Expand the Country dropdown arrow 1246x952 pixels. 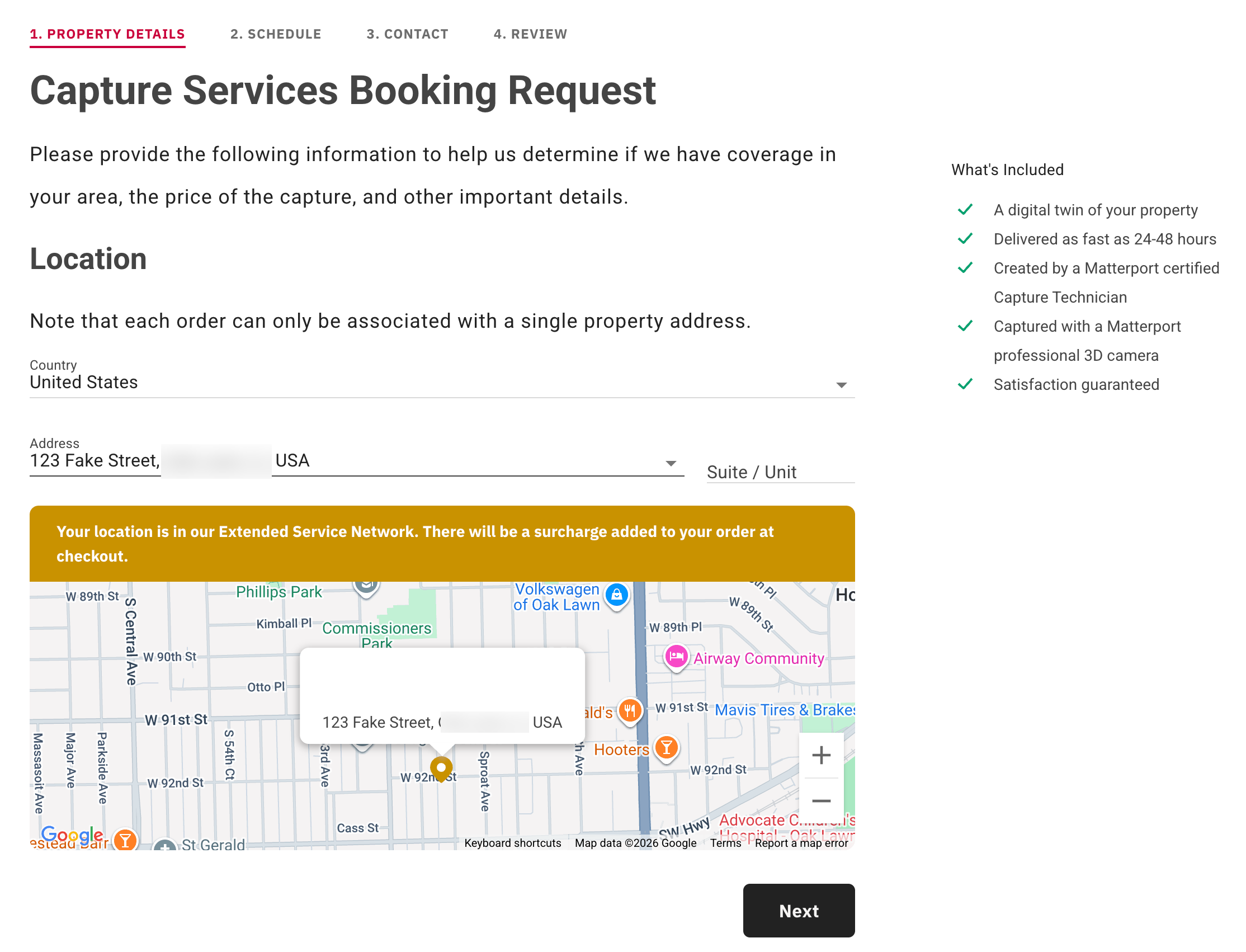pos(841,385)
